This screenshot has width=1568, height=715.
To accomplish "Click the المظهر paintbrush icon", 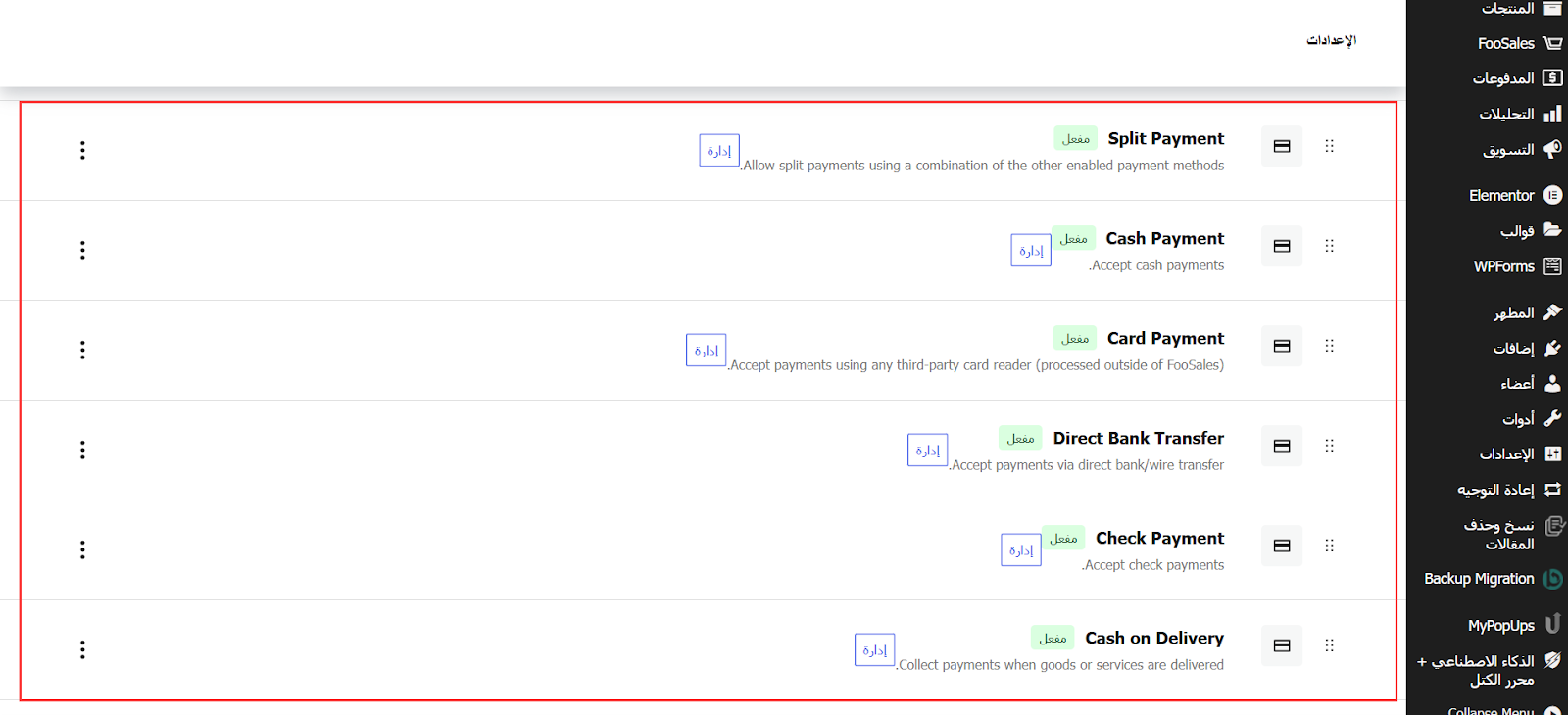I will pyautogui.click(x=1552, y=312).
